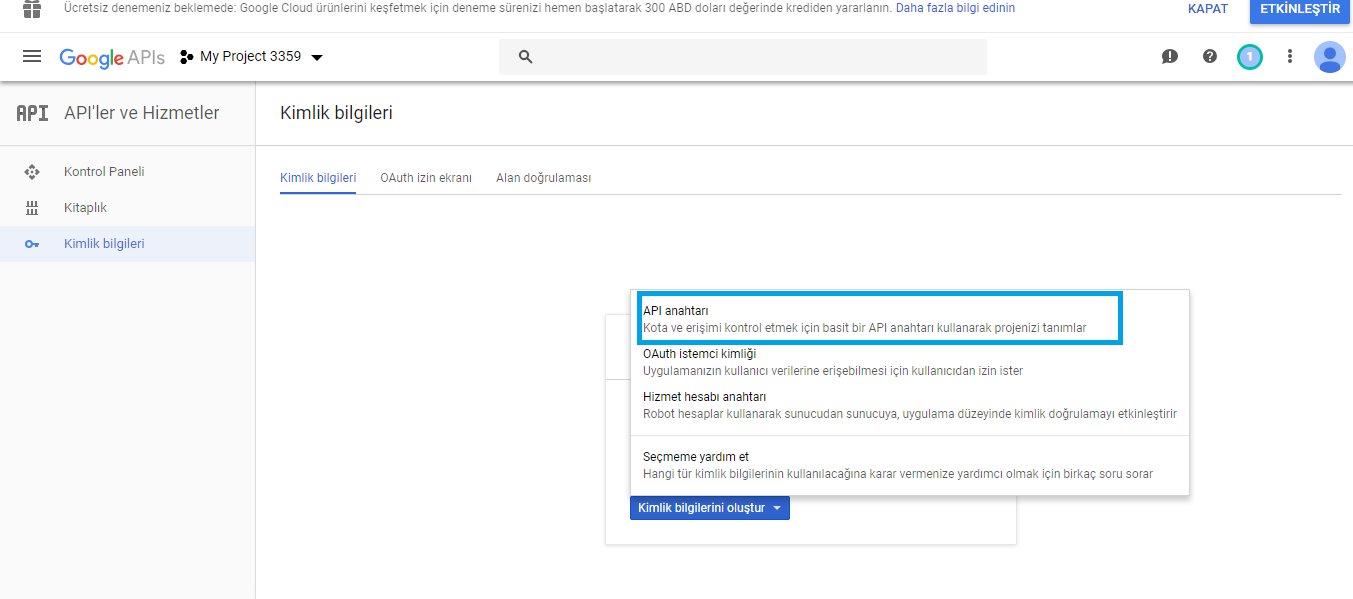This screenshot has height=599, width=1353.
Task: Choose API anahtarı from the menu
Action: [x=879, y=319]
